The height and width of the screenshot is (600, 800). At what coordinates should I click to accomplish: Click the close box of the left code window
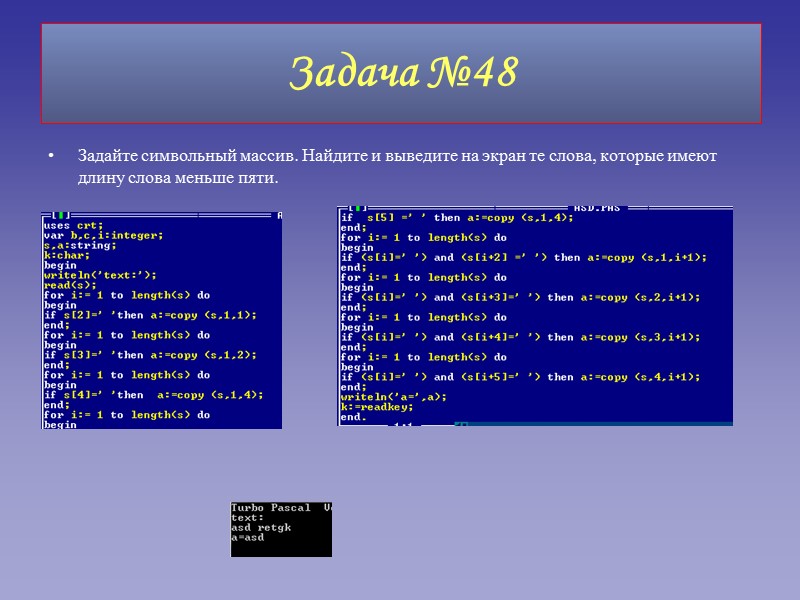[x=61, y=215]
